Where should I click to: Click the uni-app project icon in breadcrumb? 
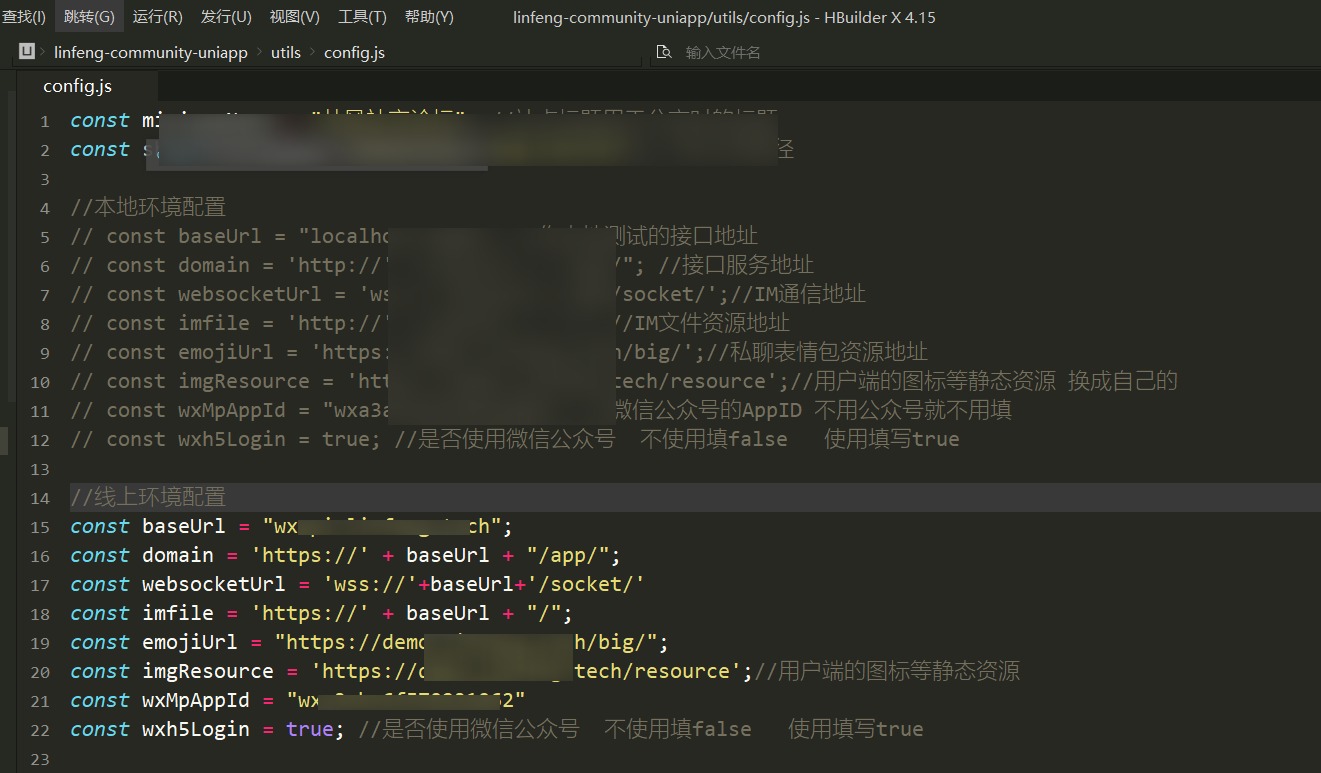(x=27, y=52)
